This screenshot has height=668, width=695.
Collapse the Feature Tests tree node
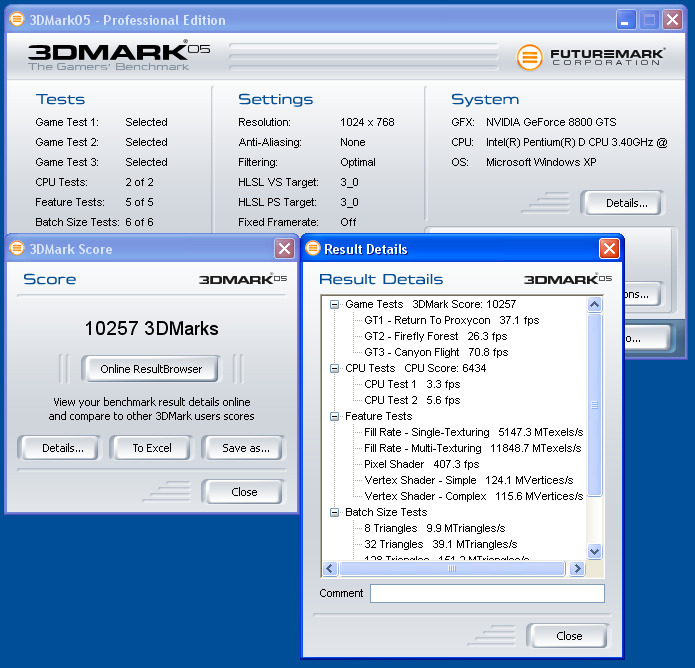click(334, 416)
